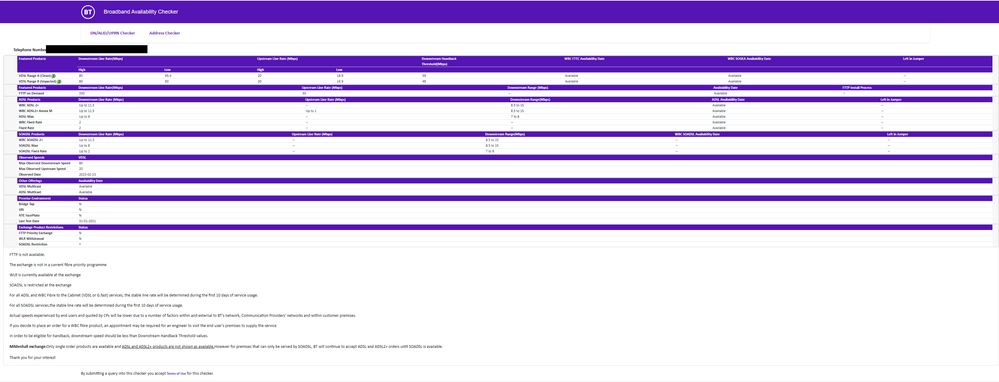Viewport: 999px width, 382px height.
Task: Select the WBC SOADSL 2+ row label
Action: coord(30,139)
